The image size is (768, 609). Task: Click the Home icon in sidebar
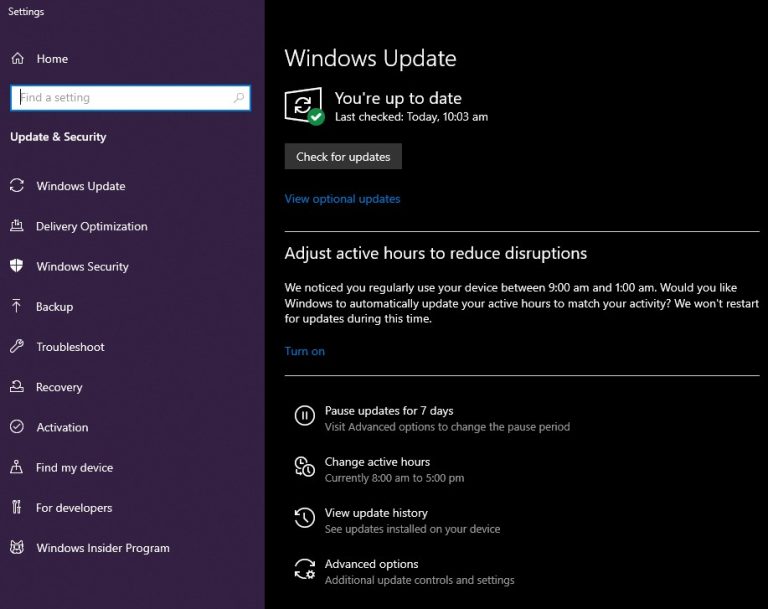[x=17, y=59]
